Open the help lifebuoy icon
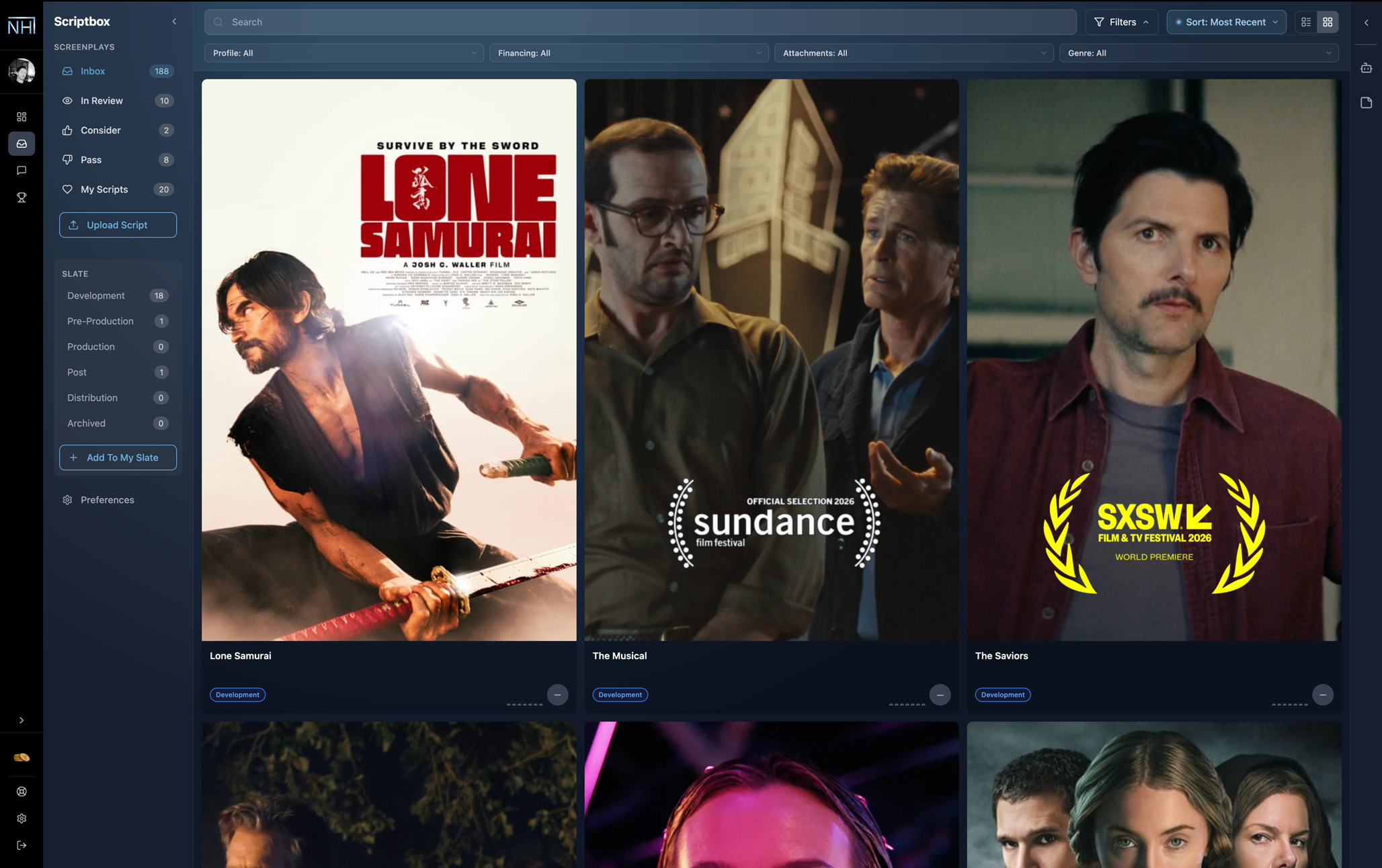The image size is (1382, 868). [x=22, y=791]
